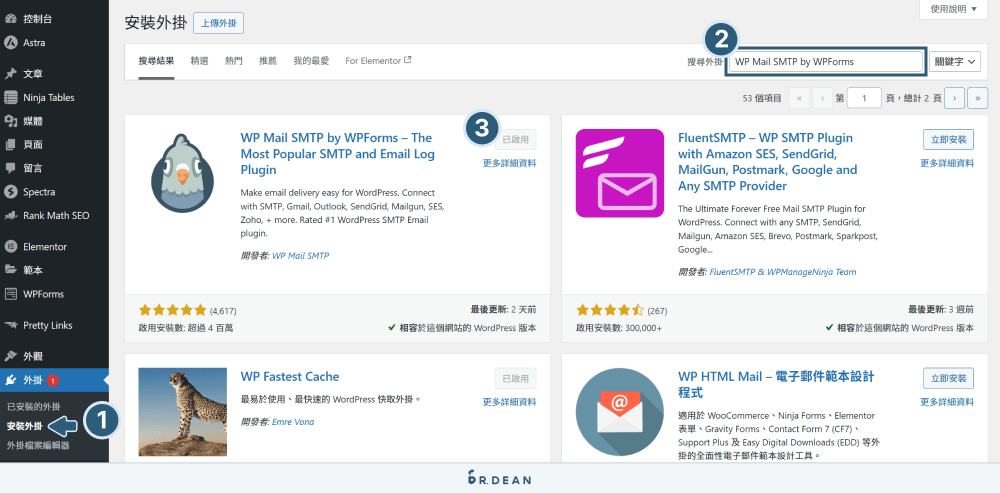Screen dimensions: 1000x493
Task: Switch to the 熱門 tab
Action: 233,61
